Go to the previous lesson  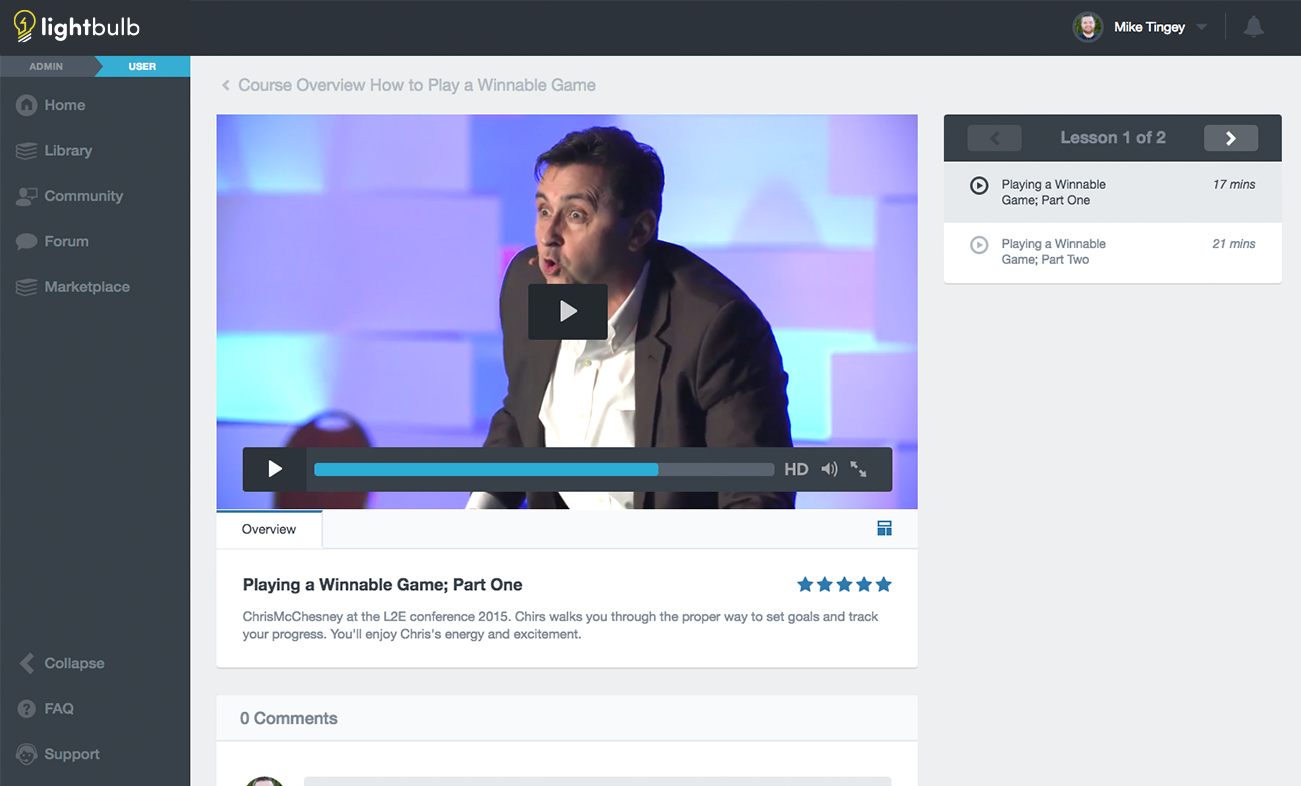(x=994, y=138)
